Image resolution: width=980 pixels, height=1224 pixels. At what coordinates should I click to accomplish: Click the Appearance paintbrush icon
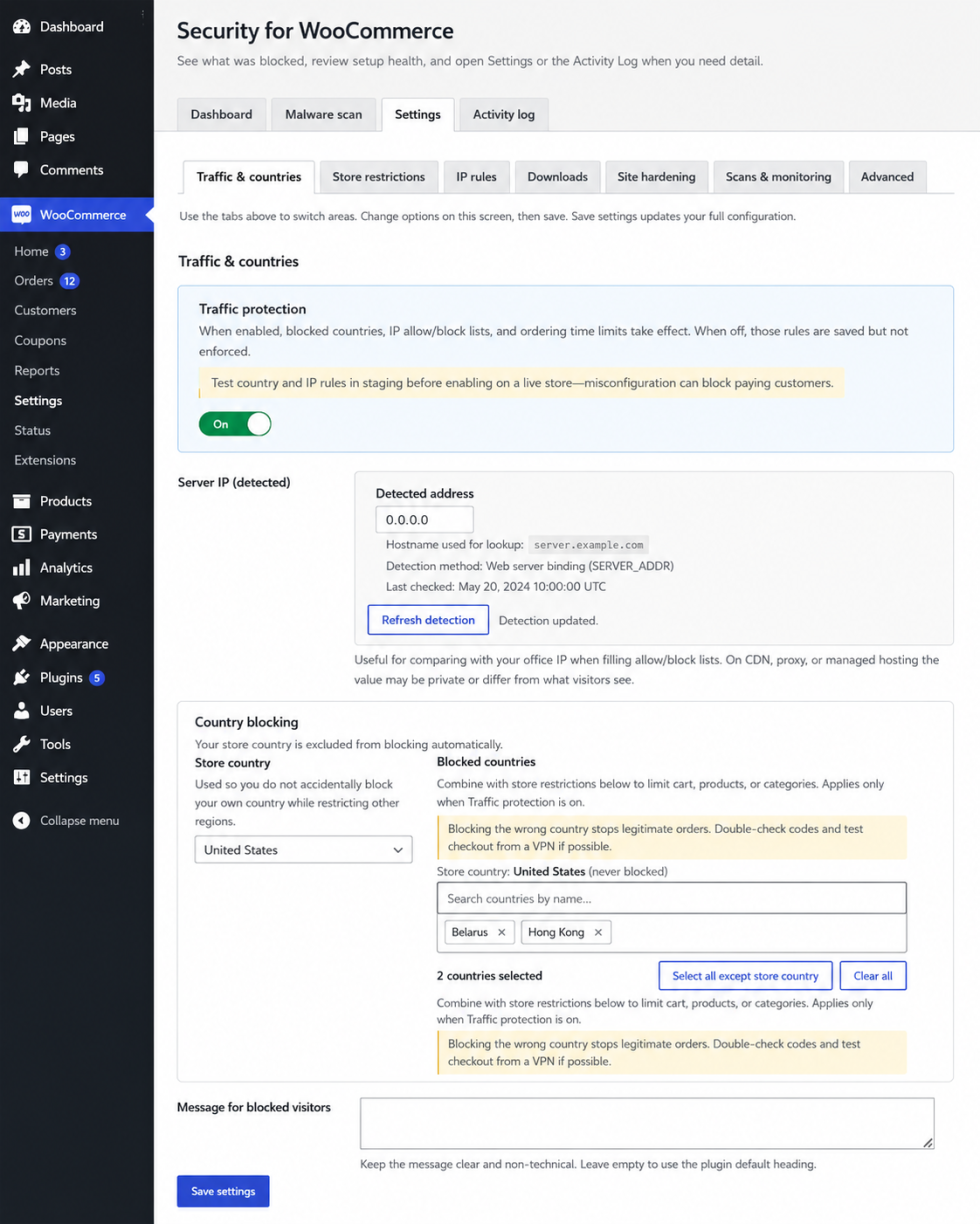[x=21, y=644]
